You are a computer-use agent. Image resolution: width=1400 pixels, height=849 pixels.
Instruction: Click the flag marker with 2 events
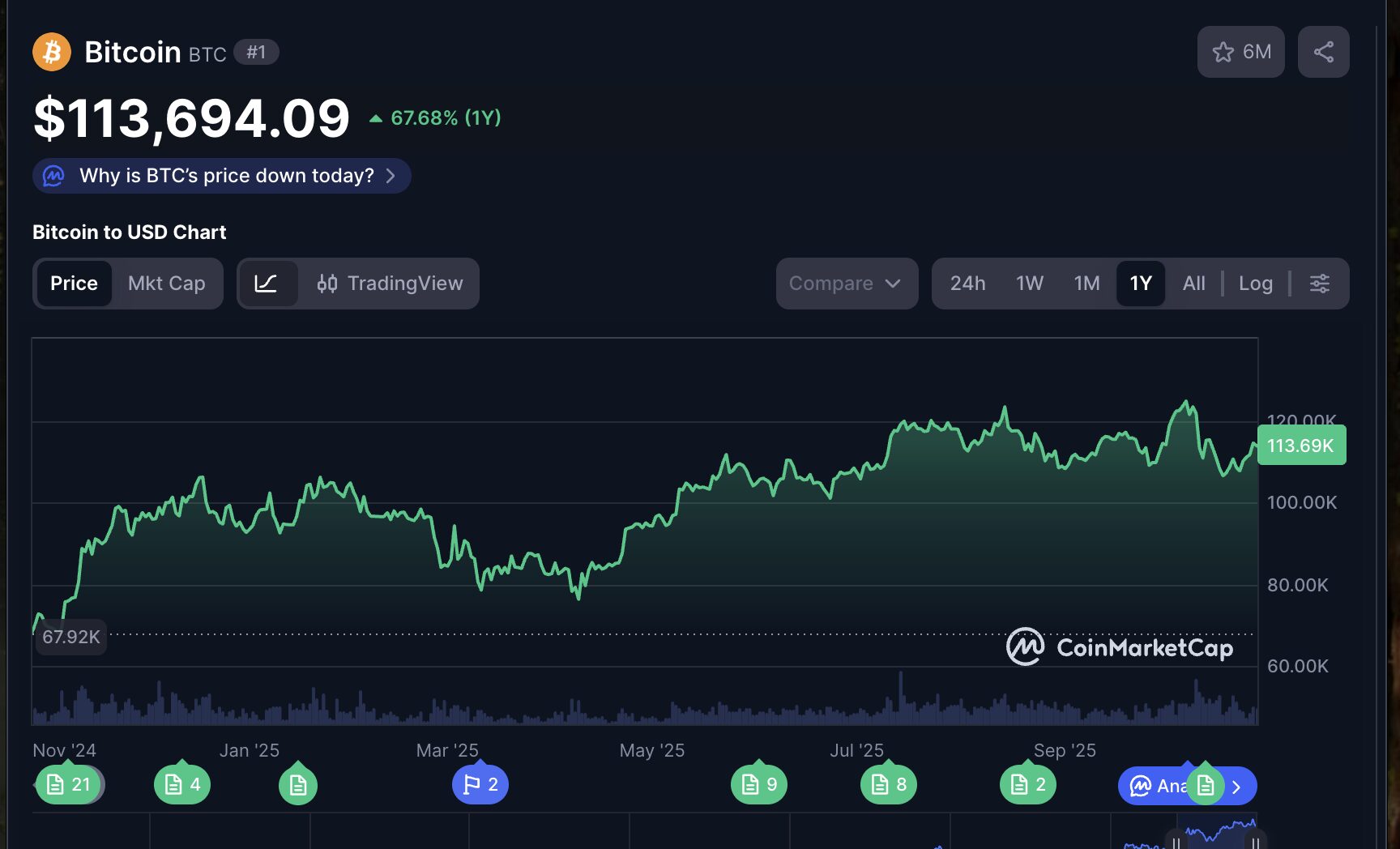(480, 784)
